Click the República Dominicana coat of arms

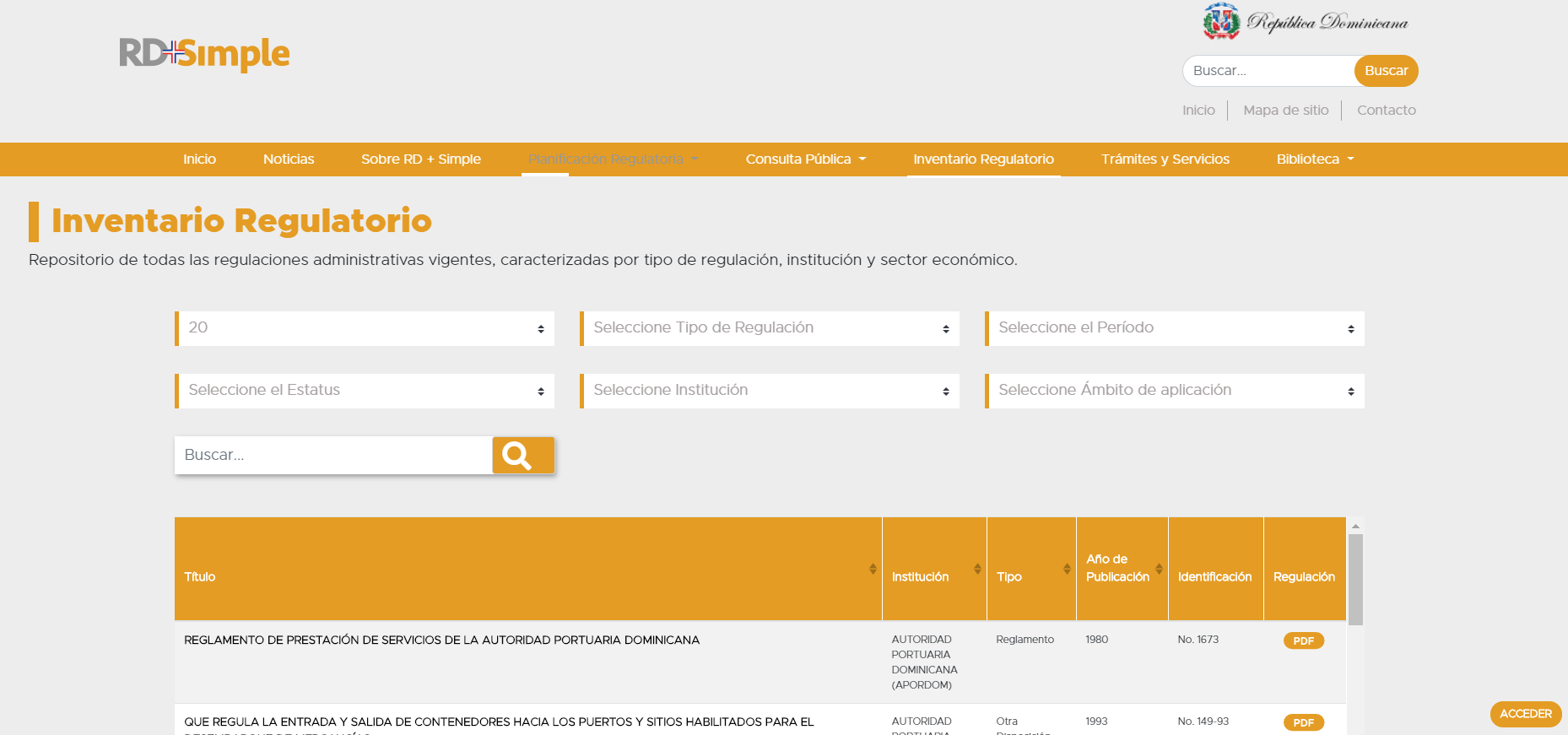(1221, 22)
